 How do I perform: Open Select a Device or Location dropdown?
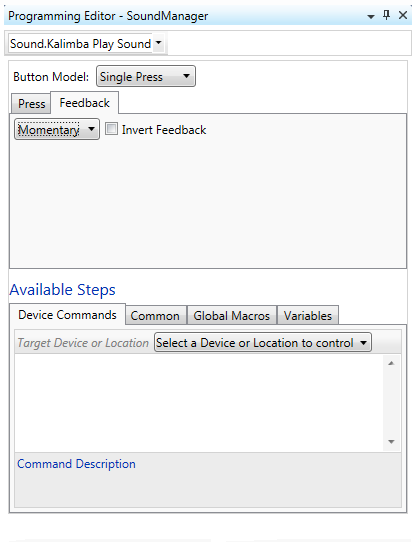263,343
